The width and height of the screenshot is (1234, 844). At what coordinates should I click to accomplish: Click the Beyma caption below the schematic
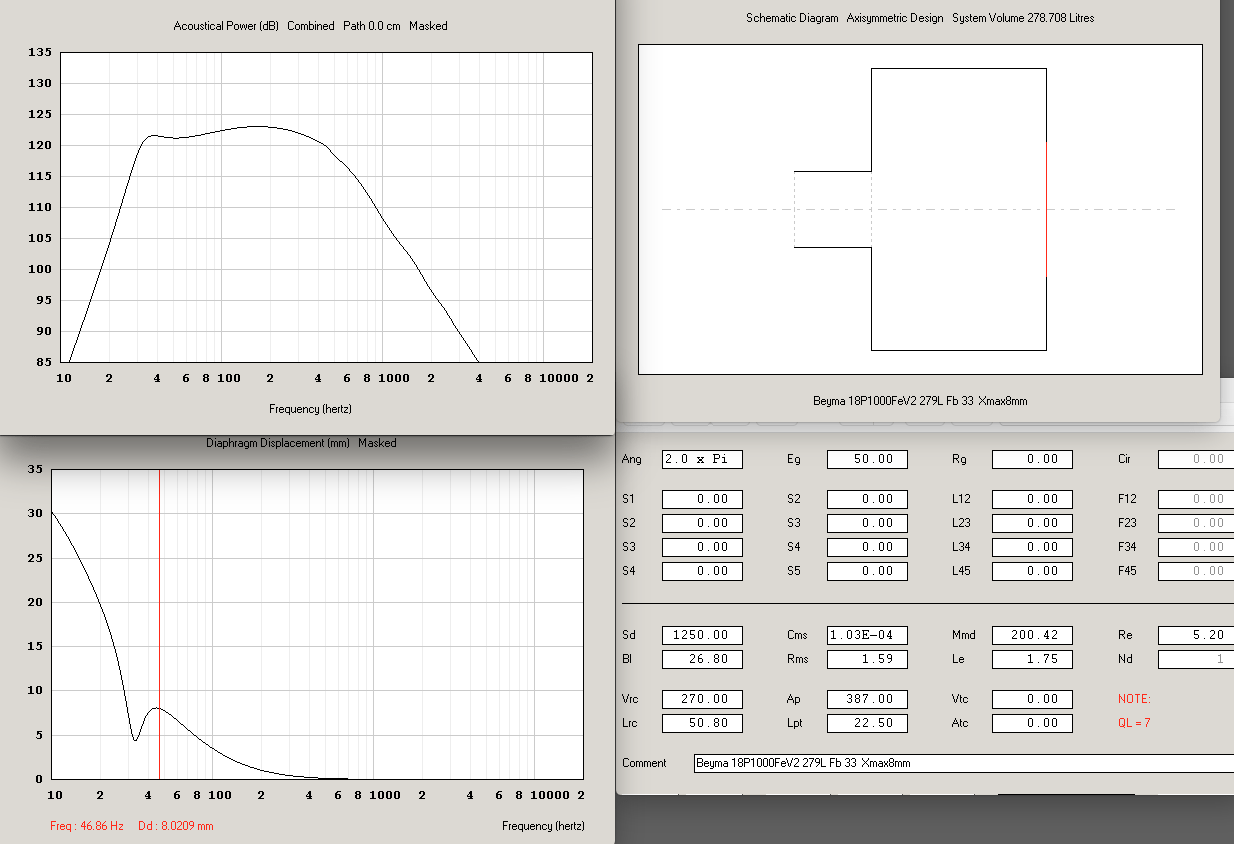pos(920,401)
